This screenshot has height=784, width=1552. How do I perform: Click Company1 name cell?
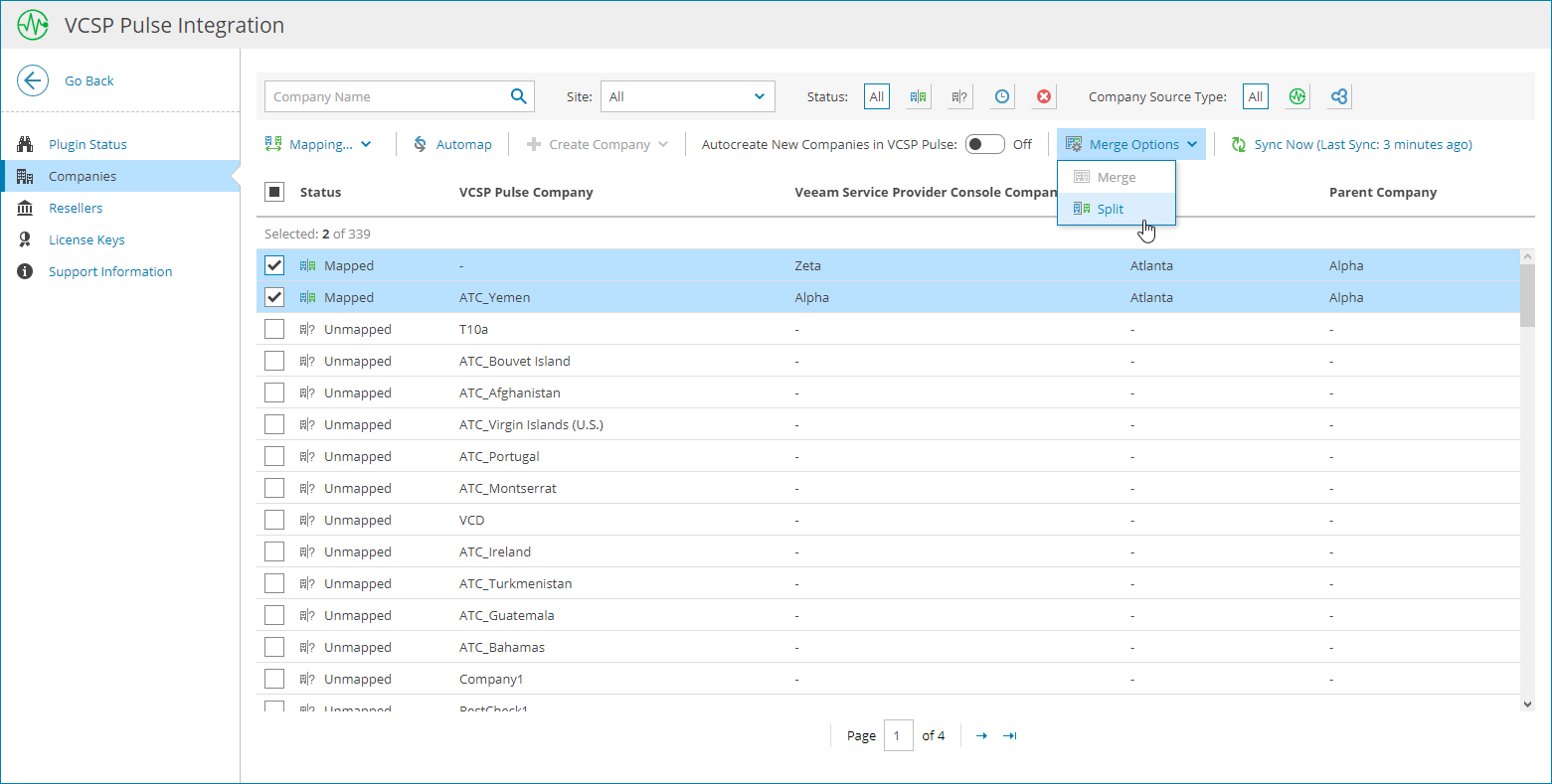[x=491, y=679]
